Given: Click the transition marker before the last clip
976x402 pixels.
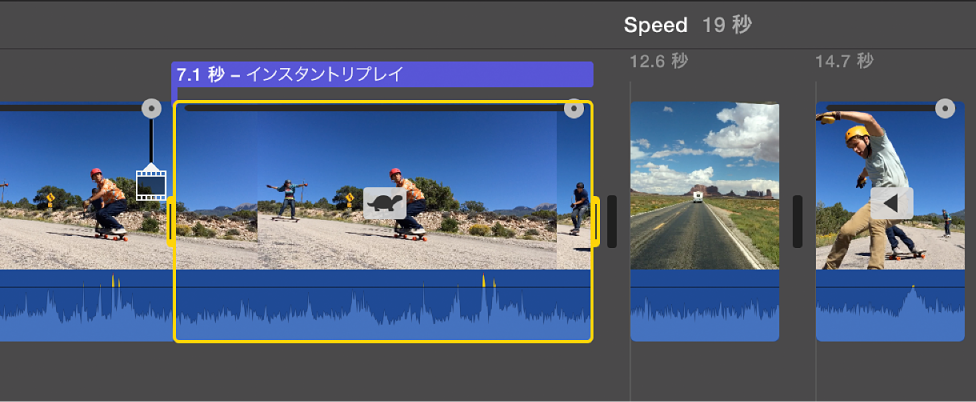Looking at the screenshot, I should click(x=797, y=222).
